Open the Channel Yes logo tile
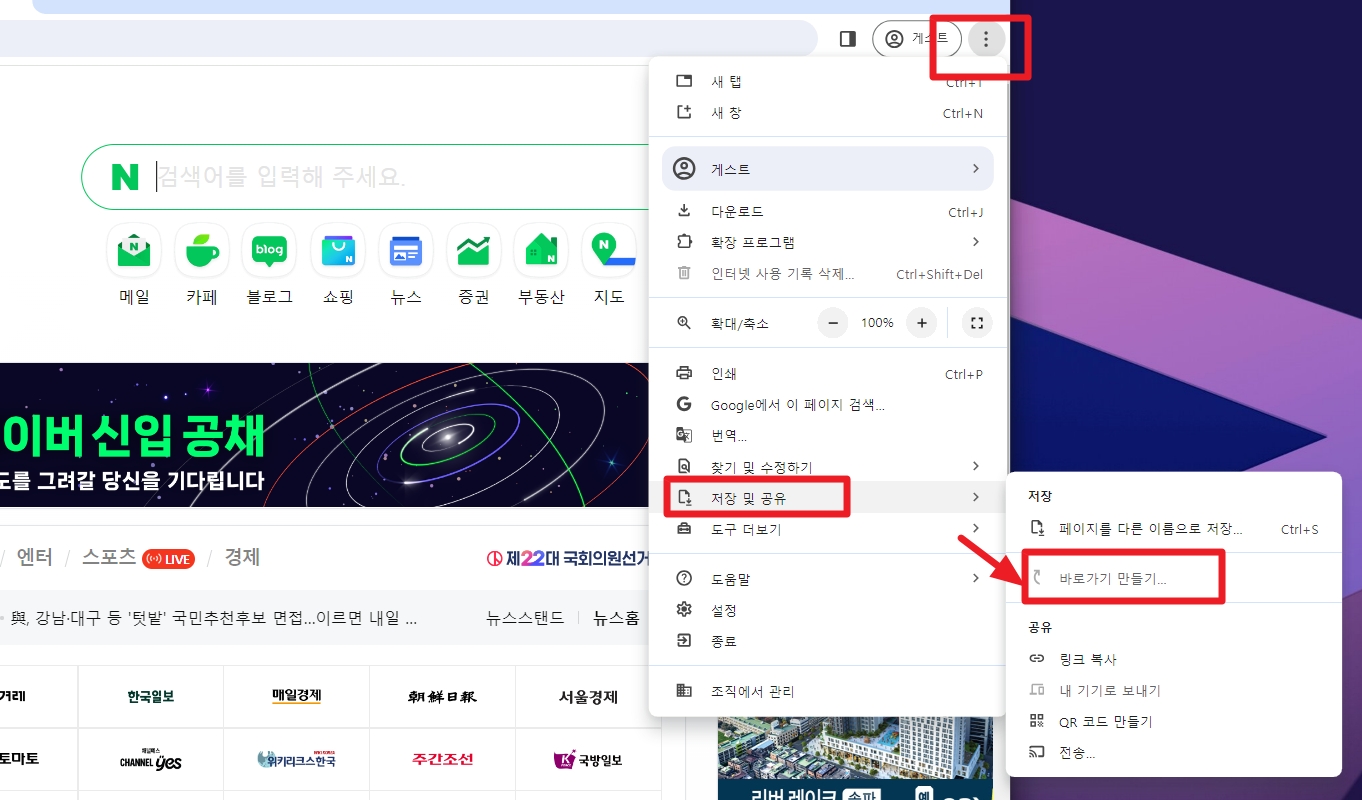This screenshot has height=800, width=1362. pyautogui.click(x=151, y=759)
